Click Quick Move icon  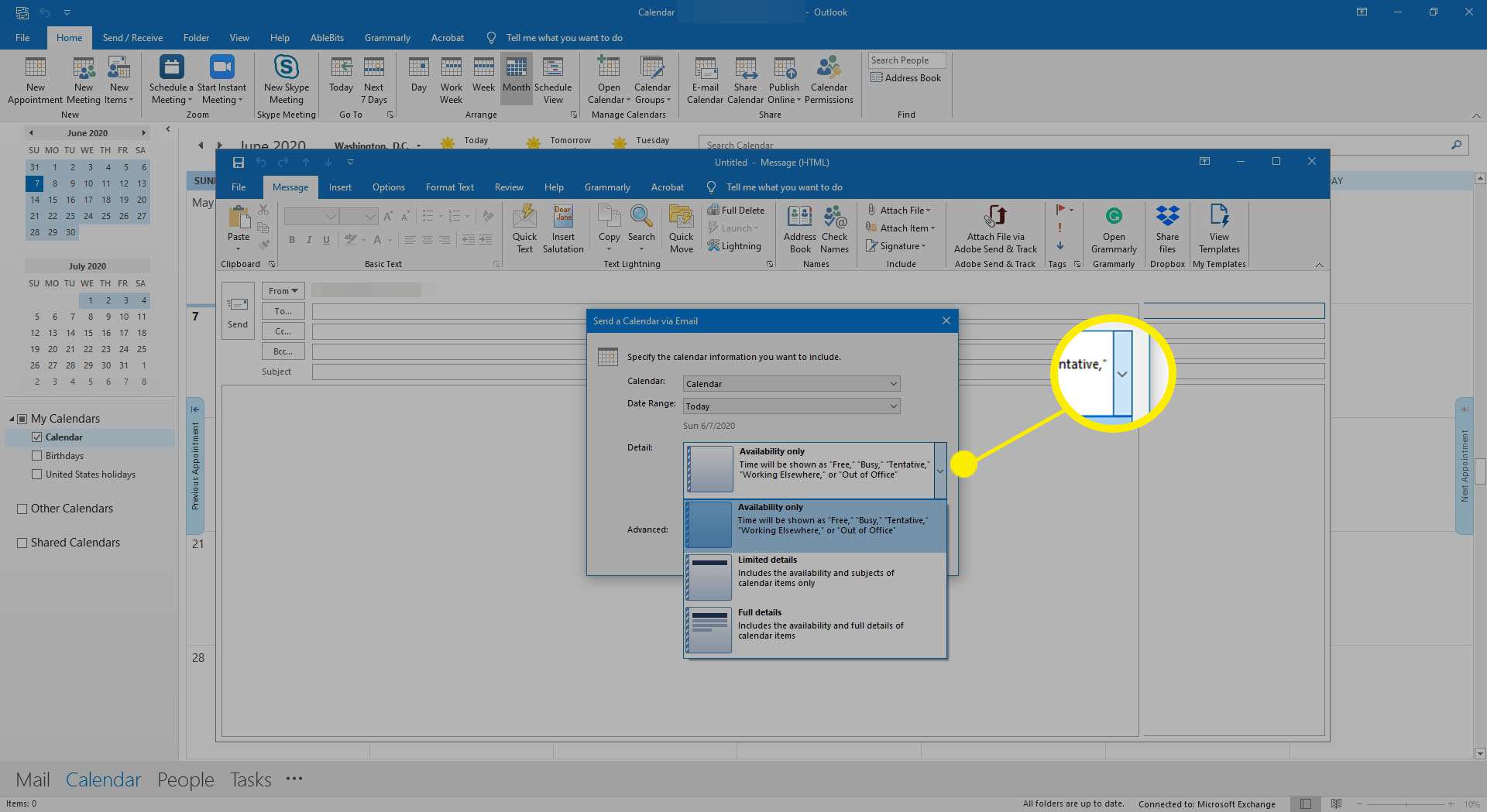pos(682,228)
